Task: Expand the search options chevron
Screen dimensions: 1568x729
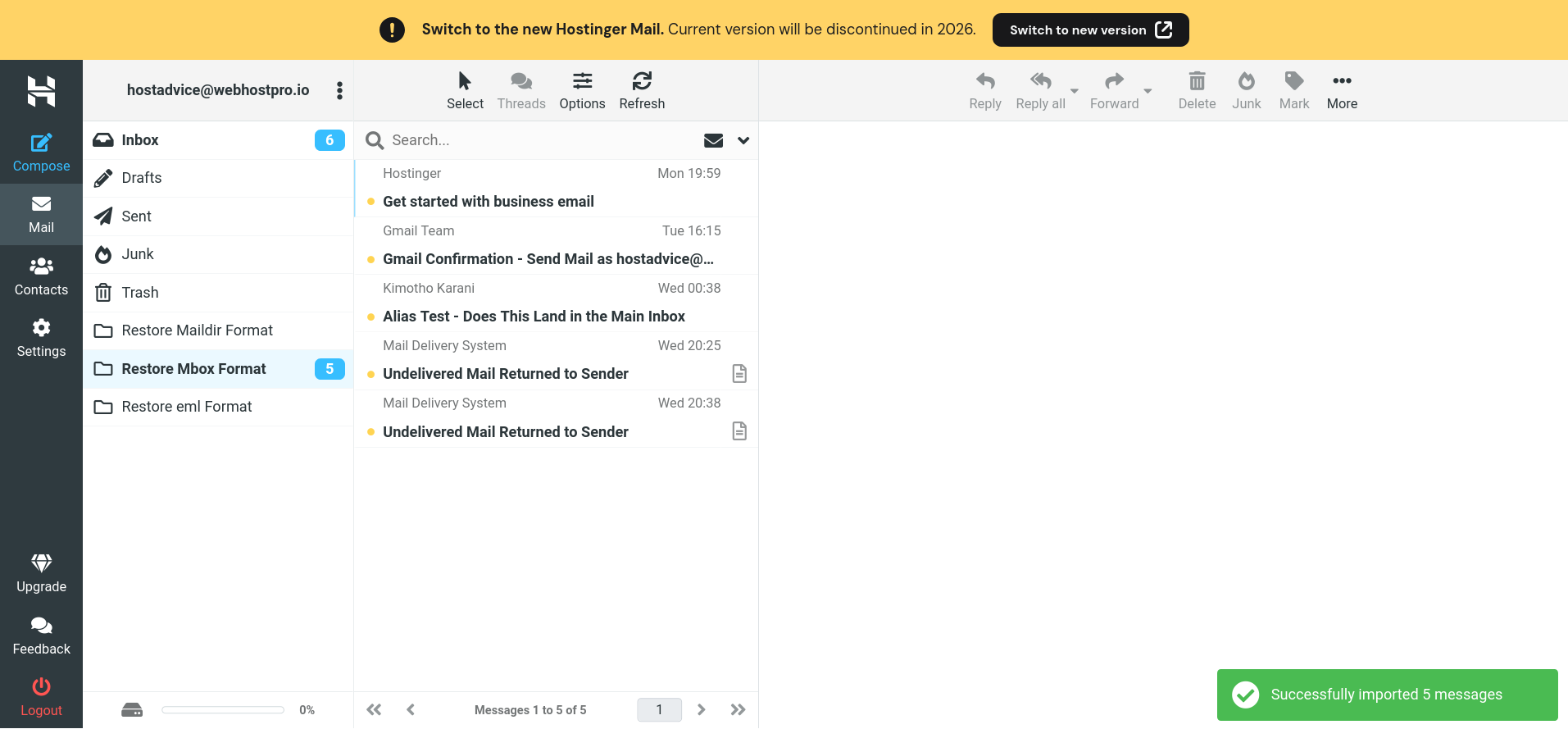Action: pos(743,140)
